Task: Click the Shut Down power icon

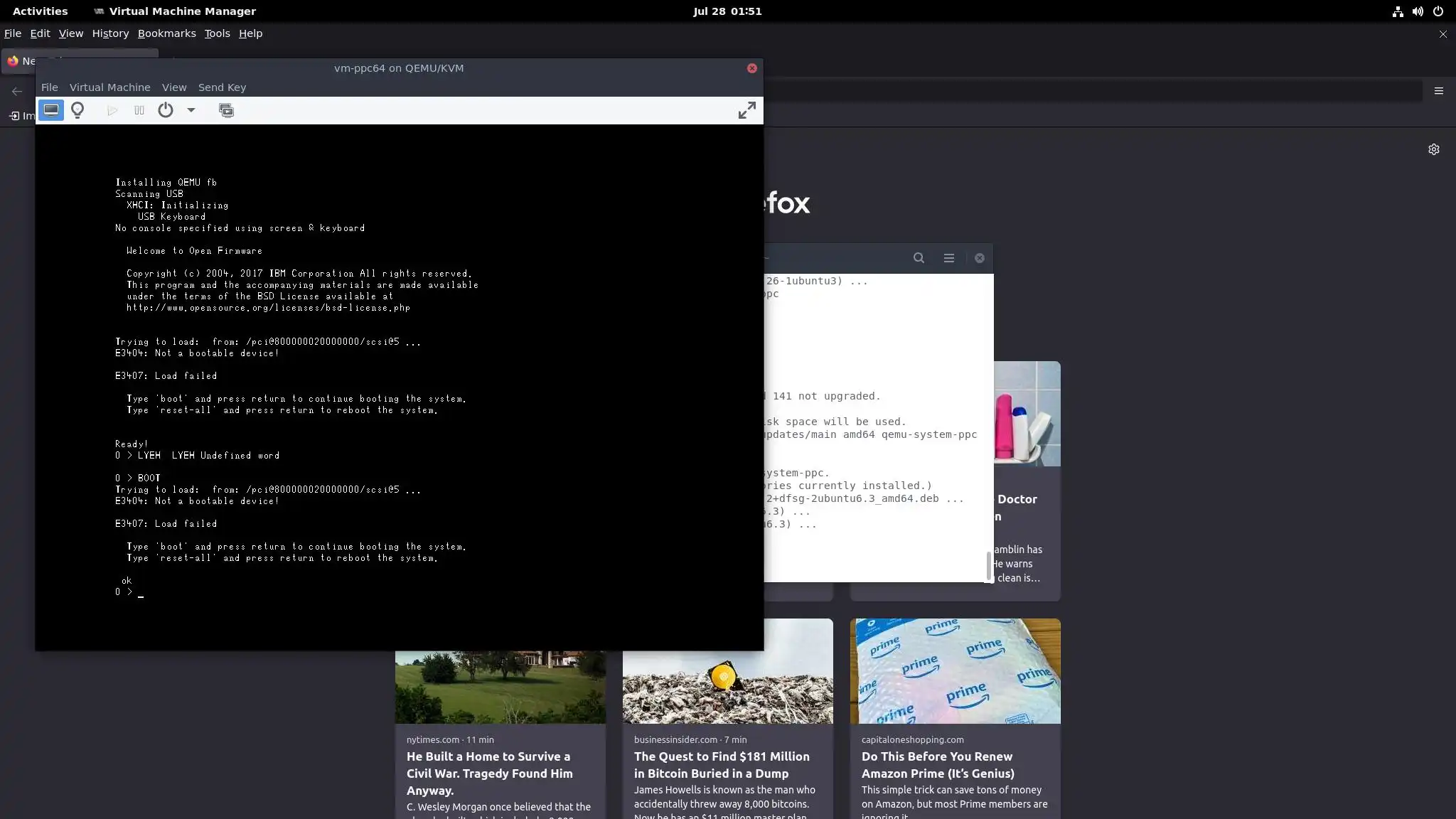Action: pyautogui.click(x=166, y=110)
